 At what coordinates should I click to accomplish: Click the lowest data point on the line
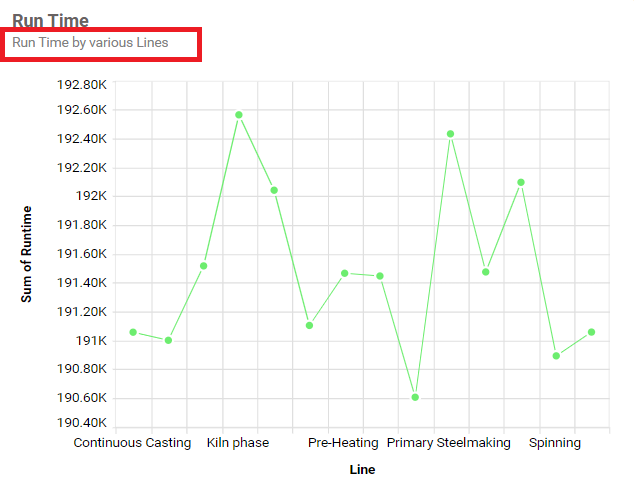click(415, 397)
